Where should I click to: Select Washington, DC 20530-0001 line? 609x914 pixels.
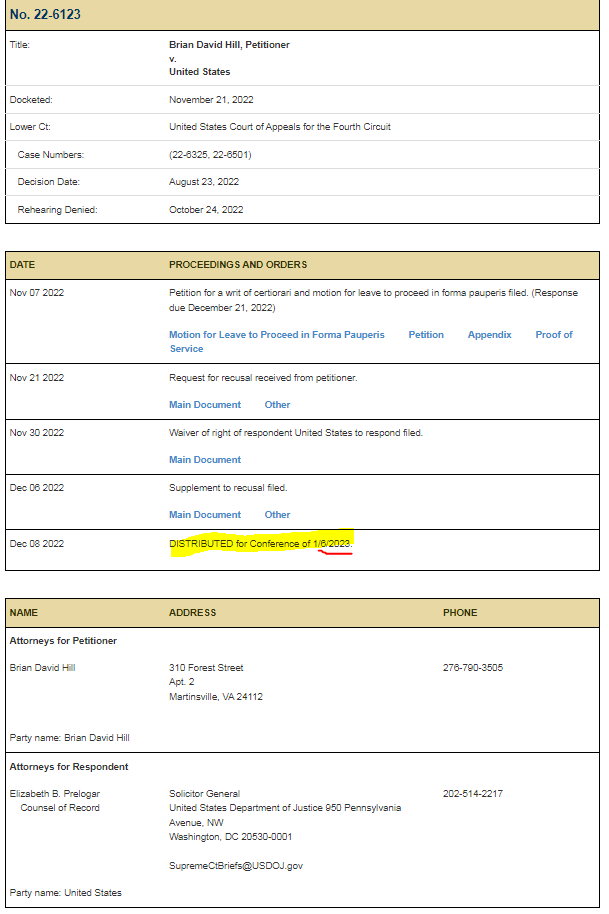click(230, 836)
